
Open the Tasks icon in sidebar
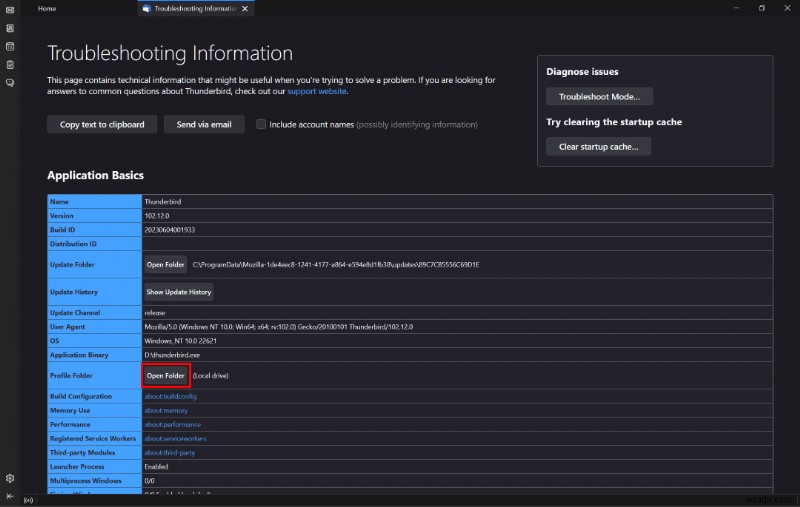[10, 65]
